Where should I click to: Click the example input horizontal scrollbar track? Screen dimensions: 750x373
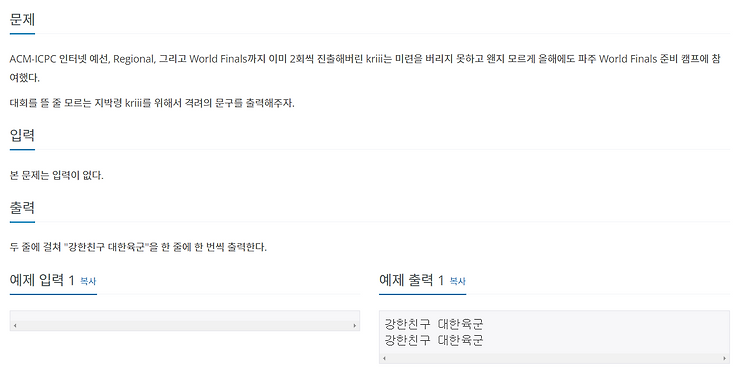185,326
